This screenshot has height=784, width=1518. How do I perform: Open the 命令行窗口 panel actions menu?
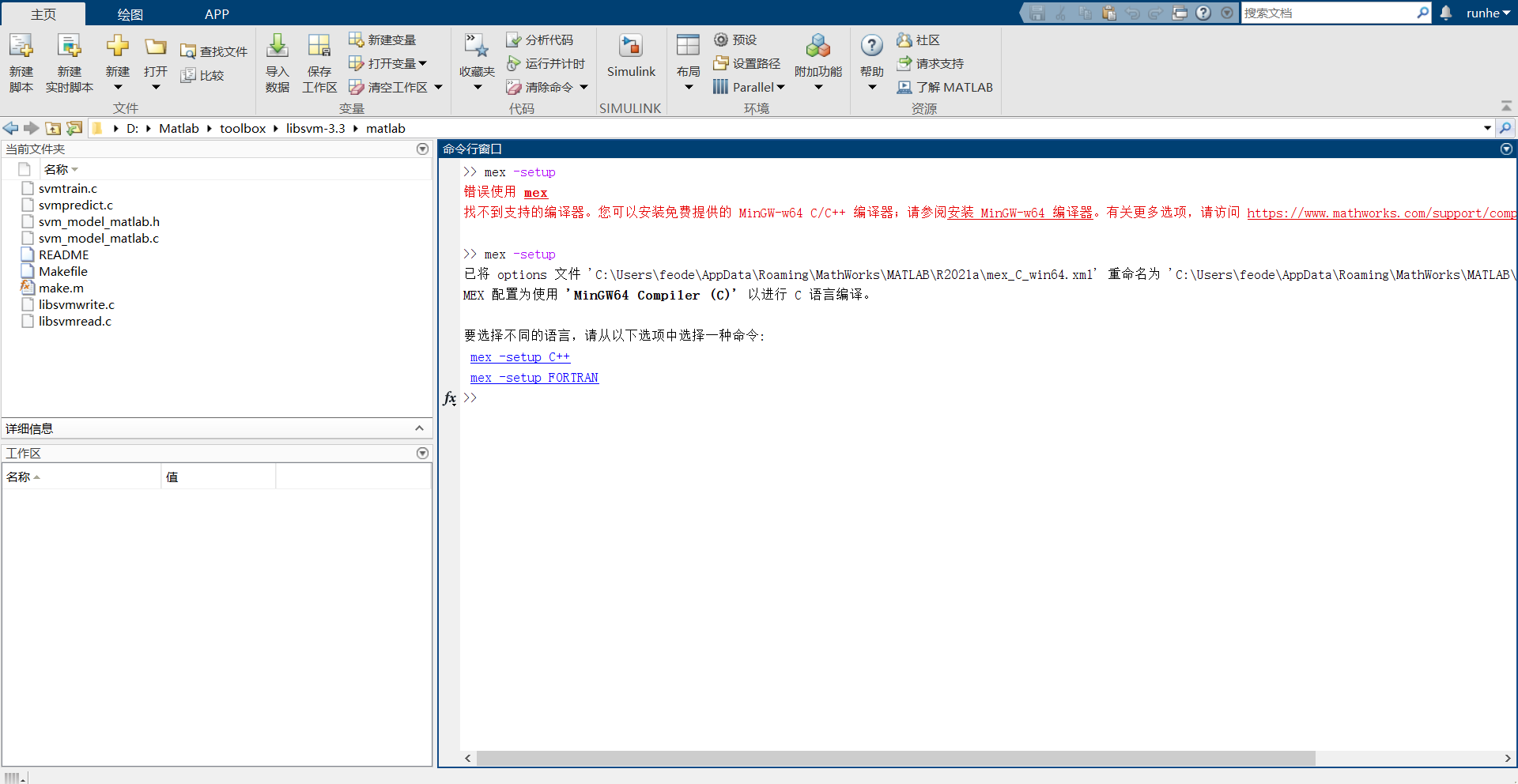(x=1506, y=149)
